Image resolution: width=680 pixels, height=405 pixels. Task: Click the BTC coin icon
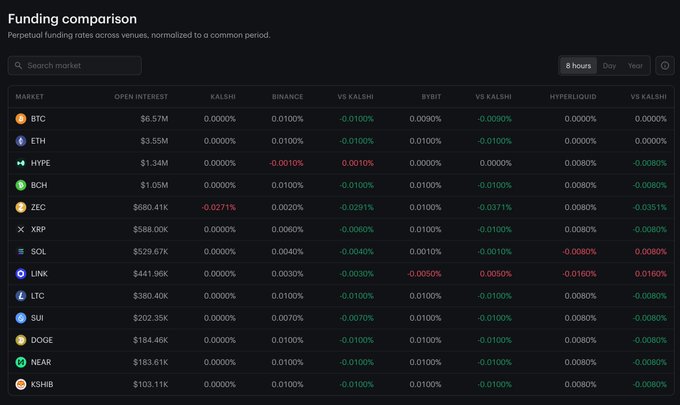21,119
